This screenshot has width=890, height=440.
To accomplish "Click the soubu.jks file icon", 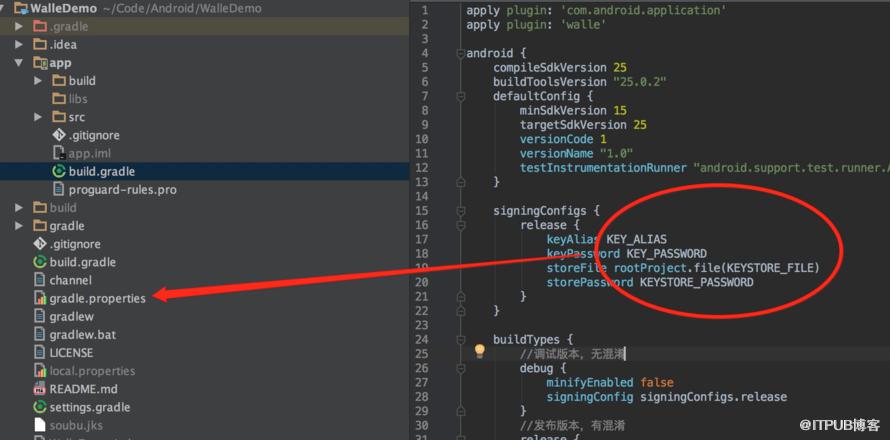I will (x=40, y=425).
